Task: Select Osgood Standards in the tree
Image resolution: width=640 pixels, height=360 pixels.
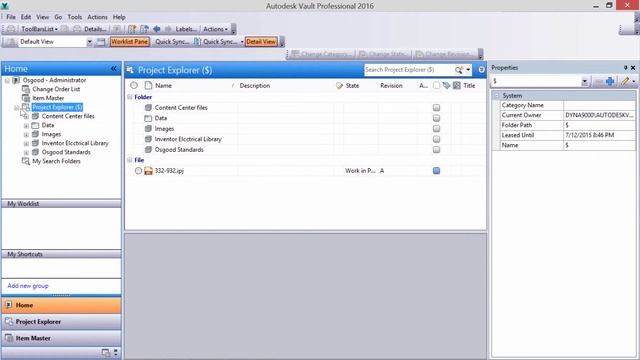Action: coord(66,152)
